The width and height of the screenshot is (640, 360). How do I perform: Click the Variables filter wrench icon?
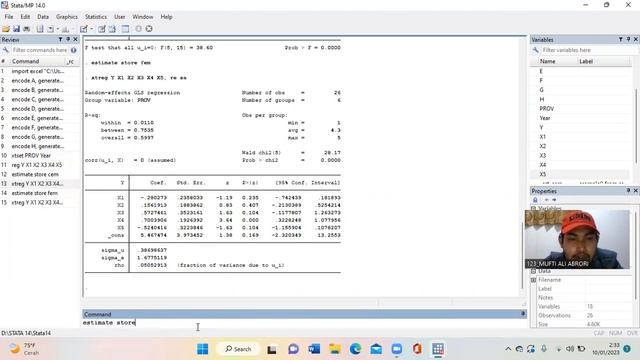pos(536,50)
